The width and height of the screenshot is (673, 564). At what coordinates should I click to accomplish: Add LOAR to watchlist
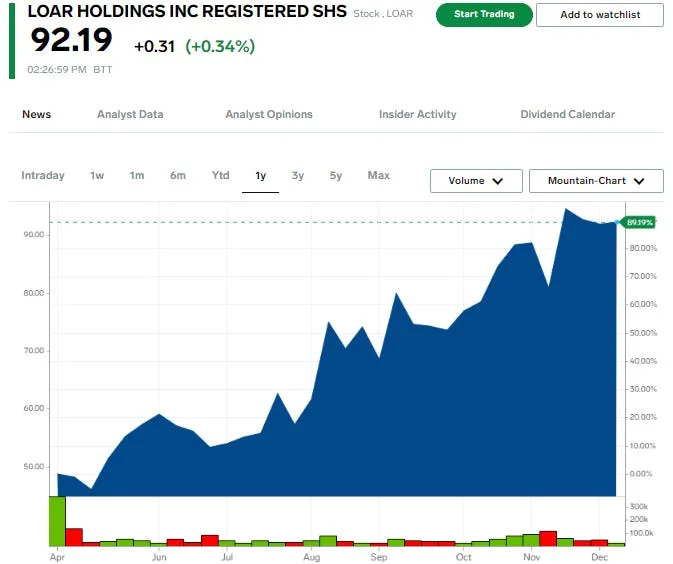(600, 15)
